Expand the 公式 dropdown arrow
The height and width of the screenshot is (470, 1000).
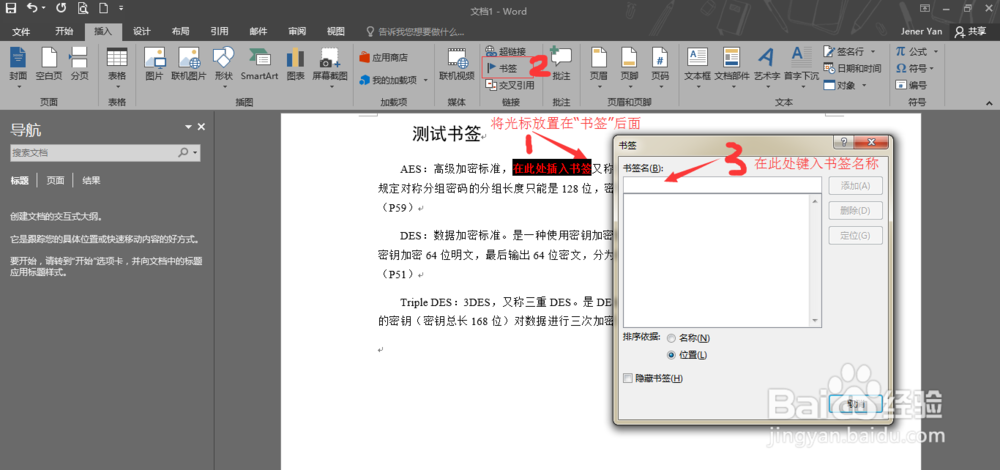(936, 52)
